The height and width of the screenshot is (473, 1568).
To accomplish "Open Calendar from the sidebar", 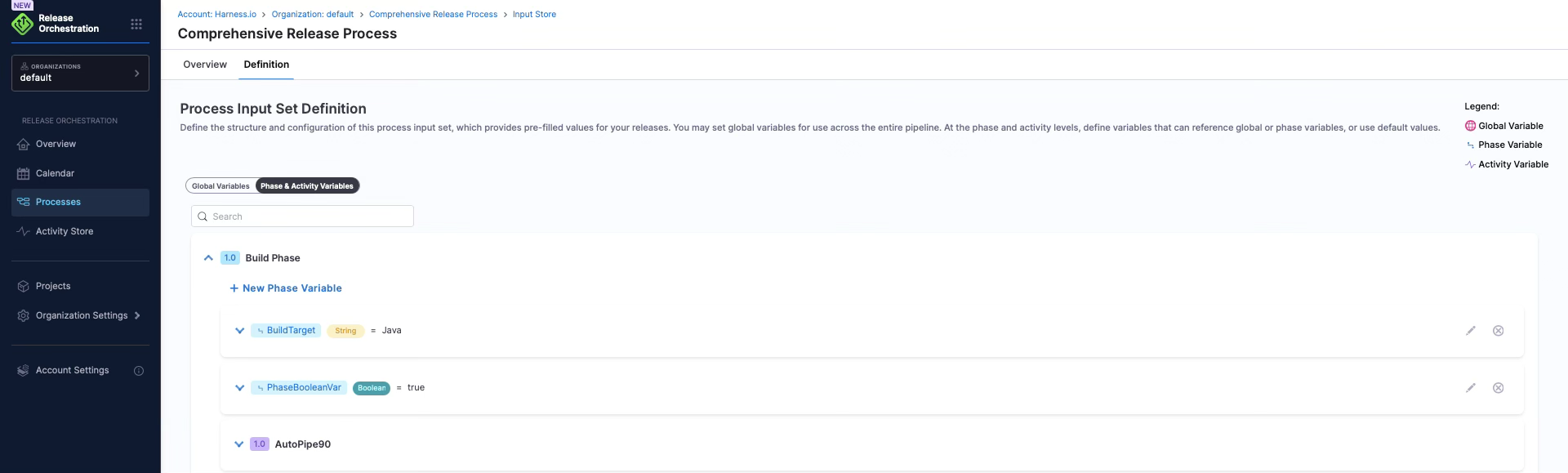I will pos(55,173).
